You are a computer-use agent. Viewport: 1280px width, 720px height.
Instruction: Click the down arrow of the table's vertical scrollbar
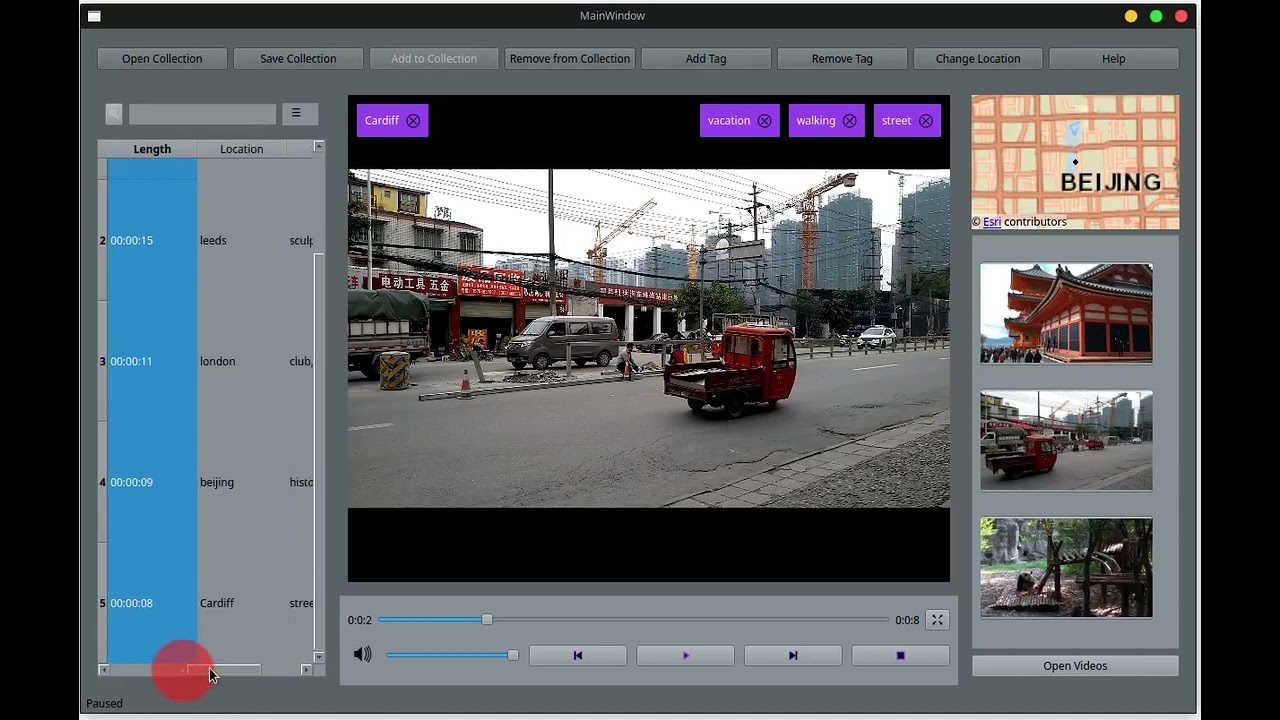click(x=319, y=657)
